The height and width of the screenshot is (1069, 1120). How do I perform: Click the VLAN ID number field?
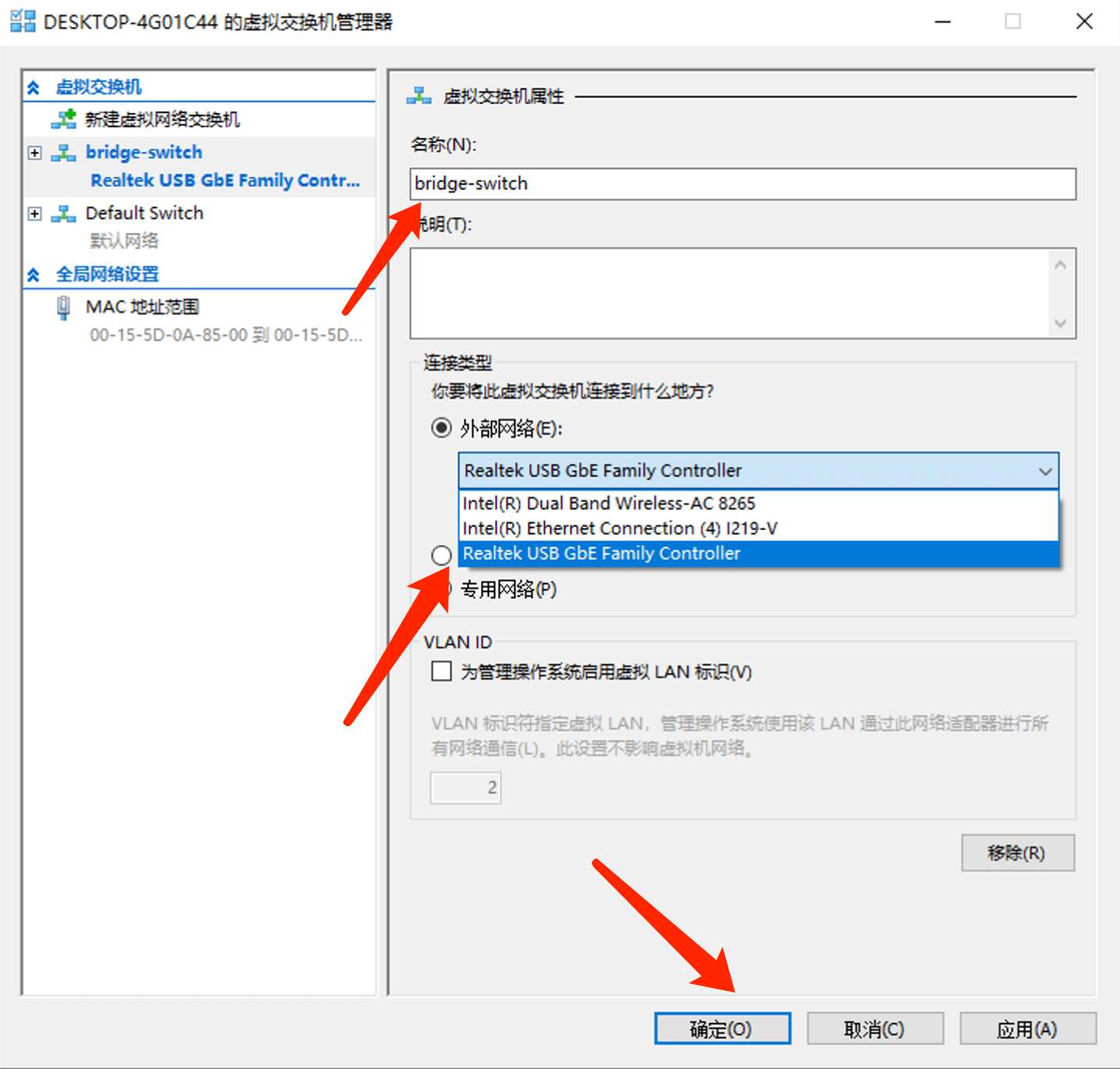[466, 788]
